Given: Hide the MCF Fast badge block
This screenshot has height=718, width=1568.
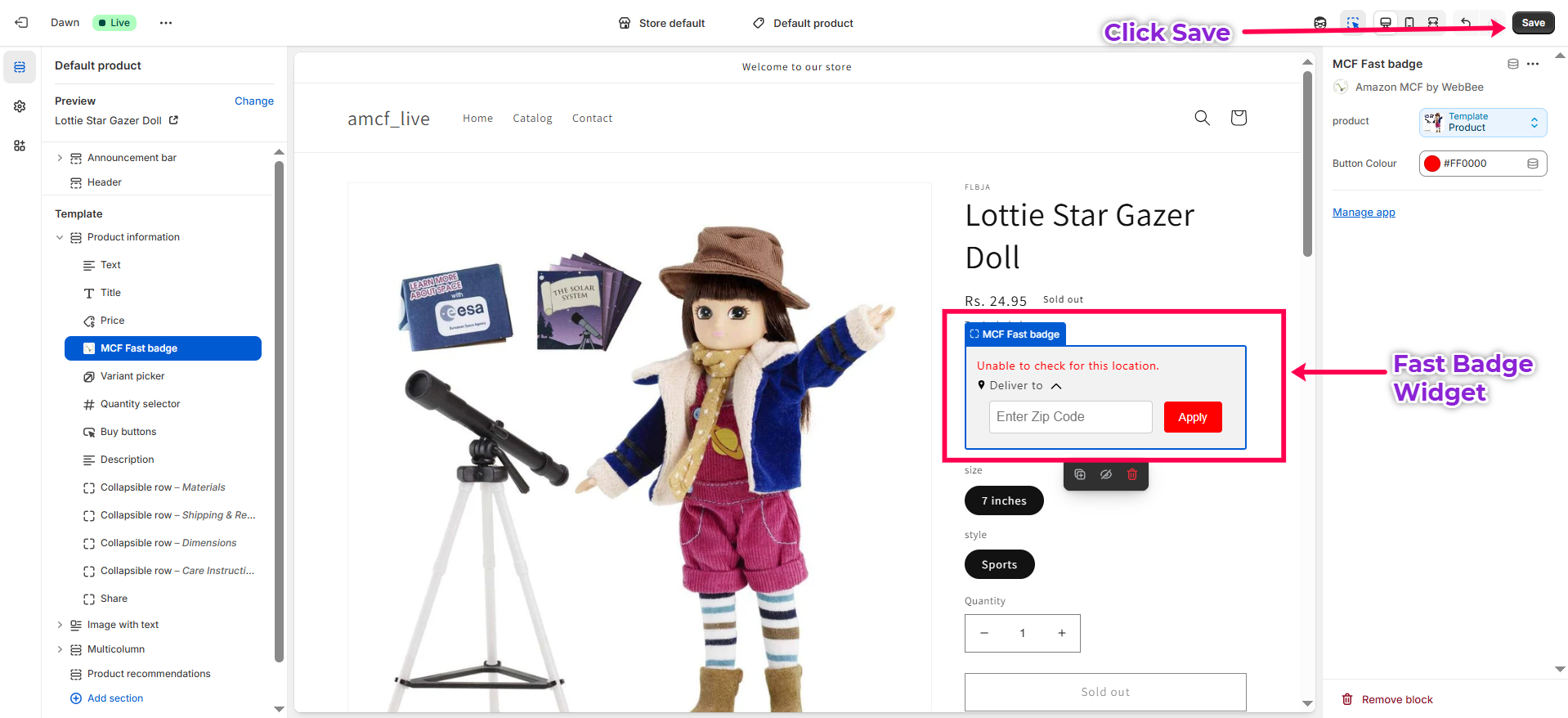Looking at the screenshot, I should click(1106, 474).
